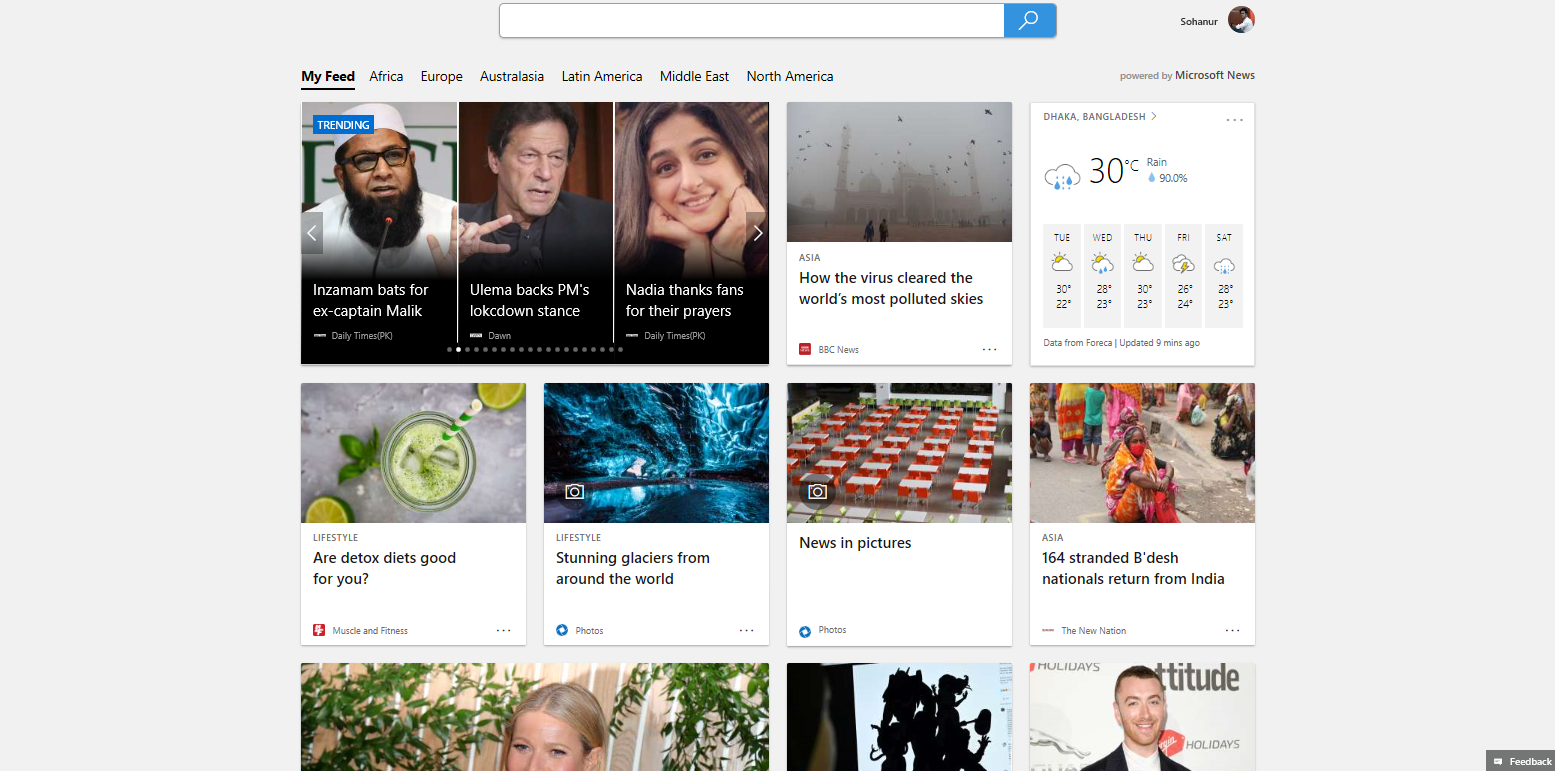Image resolution: width=1555 pixels, height=771 pixels.
Task: Open camera gallery icon on glaciers photo
Action: [x=574, y=491]
